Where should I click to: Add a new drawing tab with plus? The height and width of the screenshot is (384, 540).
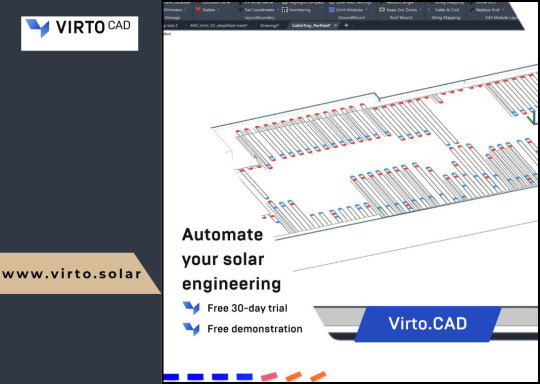(x=346, y=25)
